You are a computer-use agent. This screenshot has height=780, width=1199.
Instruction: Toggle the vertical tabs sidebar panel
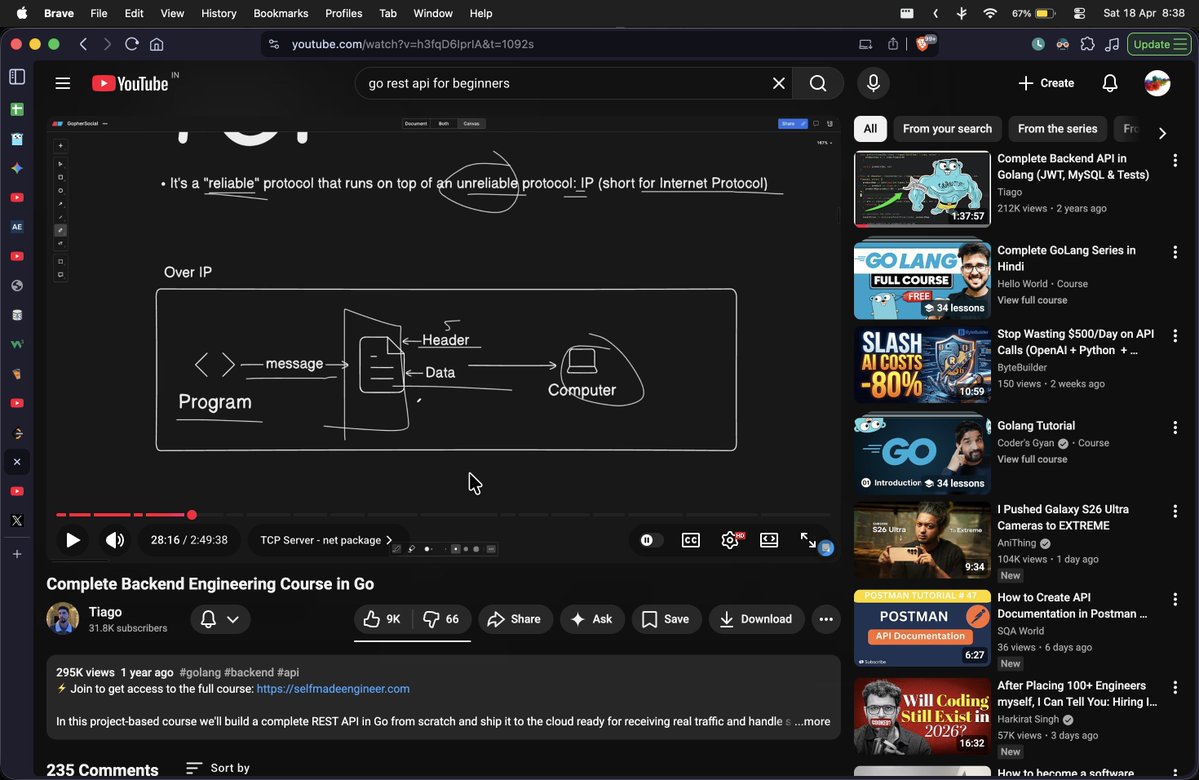point(17,76)
